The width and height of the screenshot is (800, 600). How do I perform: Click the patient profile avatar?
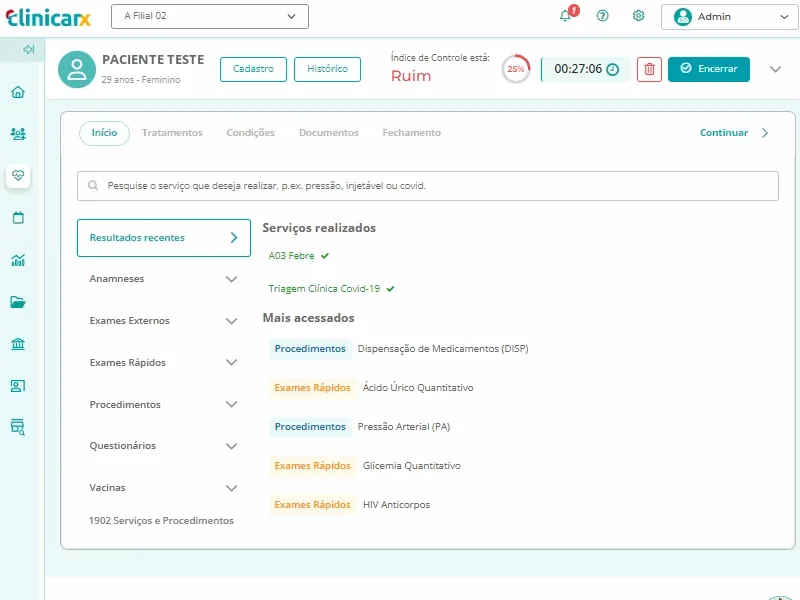(77, 69)
